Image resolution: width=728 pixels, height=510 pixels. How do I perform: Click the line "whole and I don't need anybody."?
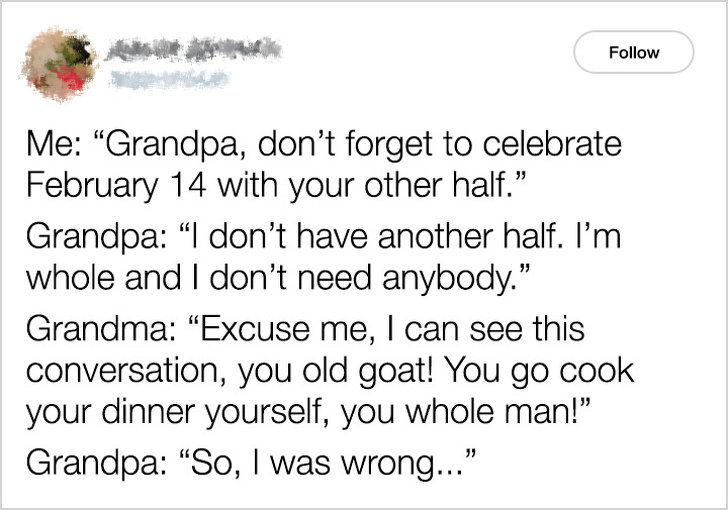click(x=278, y=279)
